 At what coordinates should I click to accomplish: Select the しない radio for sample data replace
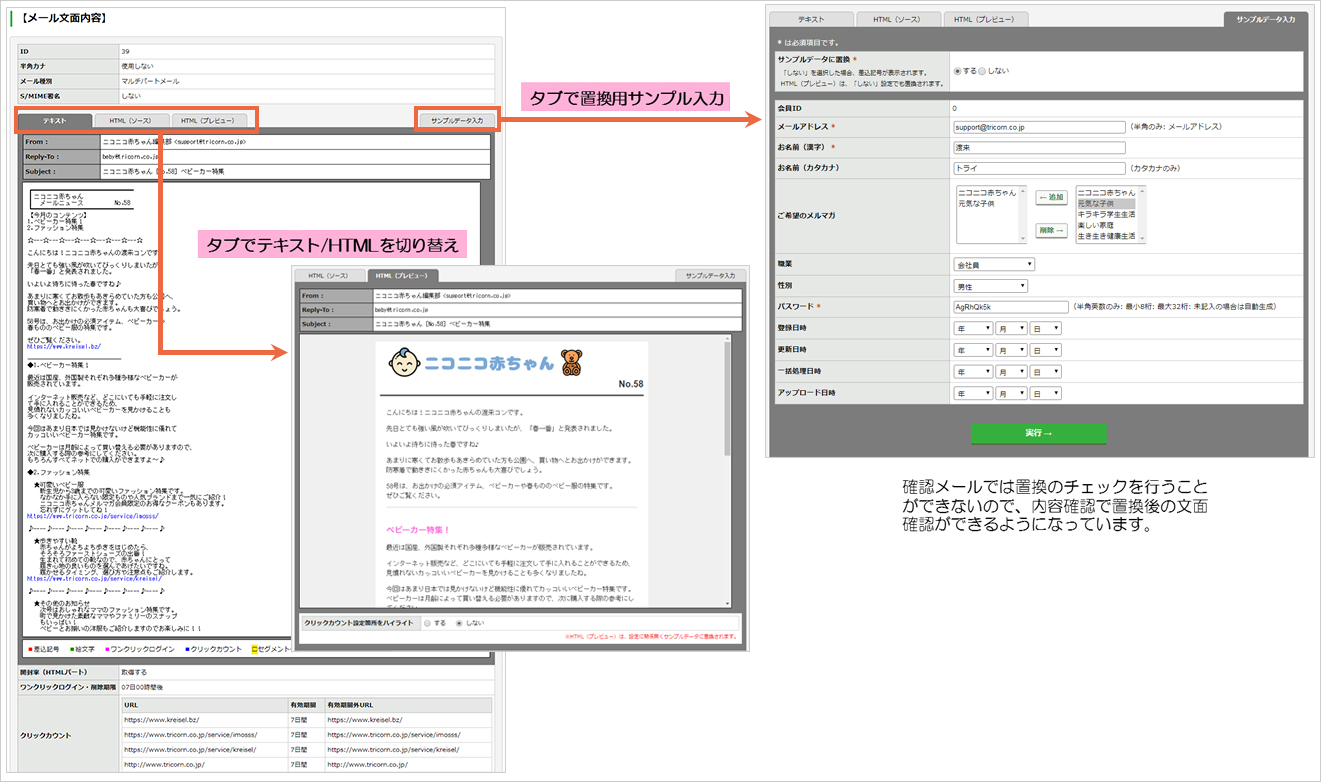tap(981, 71)
